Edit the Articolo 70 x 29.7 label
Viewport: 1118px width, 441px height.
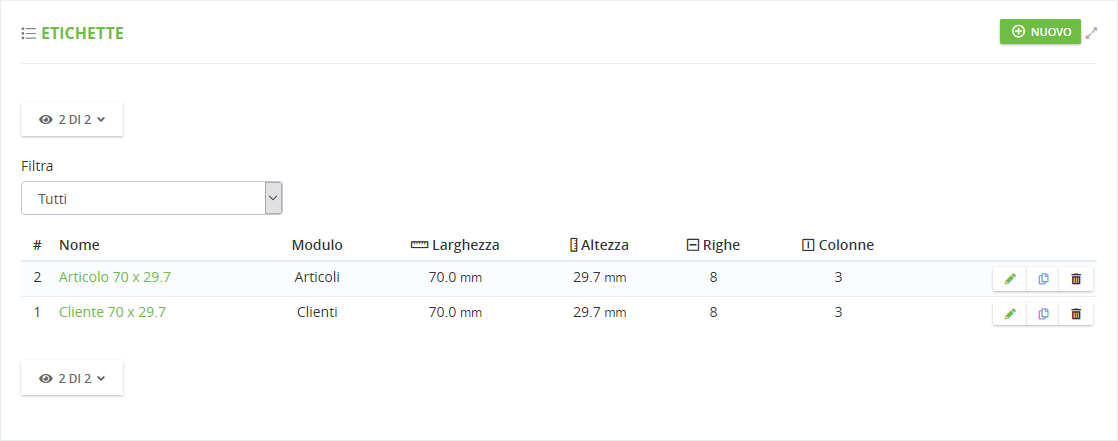(x=1010, y=279)
